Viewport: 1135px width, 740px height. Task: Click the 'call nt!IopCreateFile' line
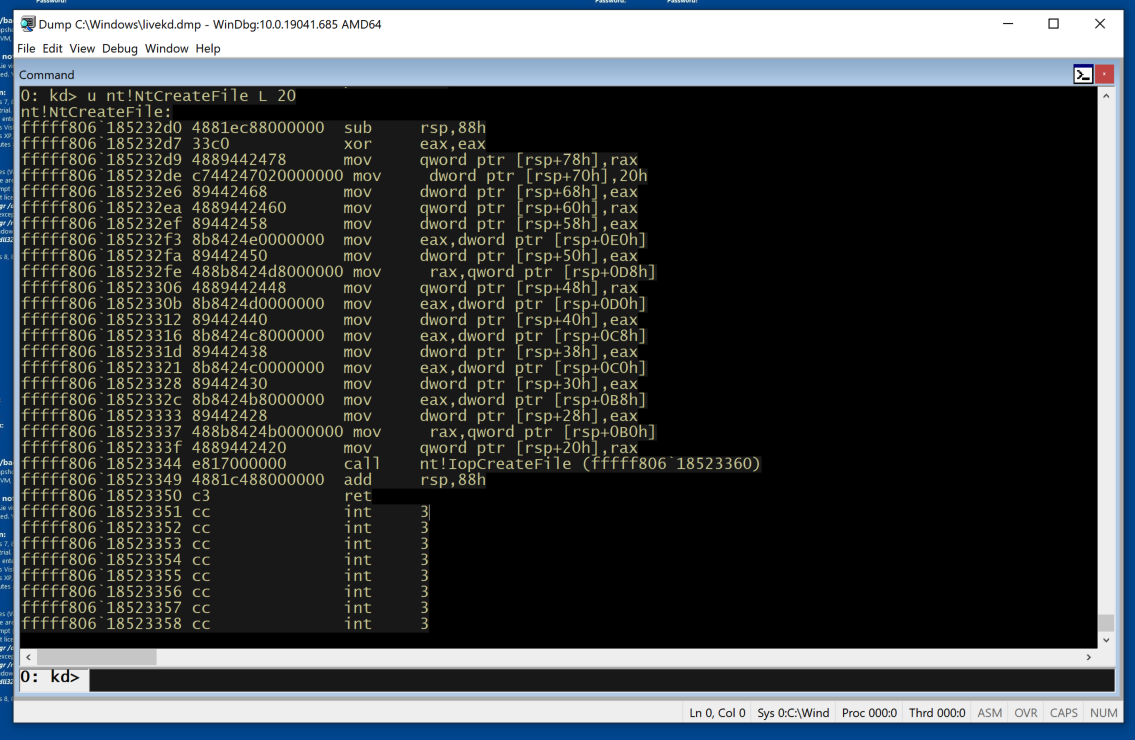[391, 463]
